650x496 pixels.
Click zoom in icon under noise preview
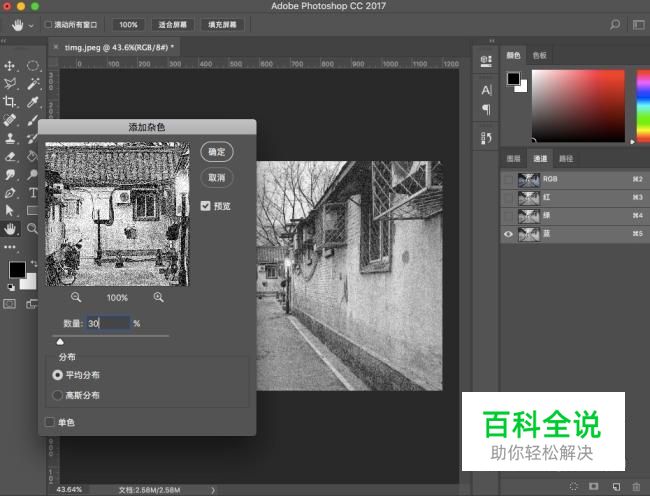click(158, 297)
